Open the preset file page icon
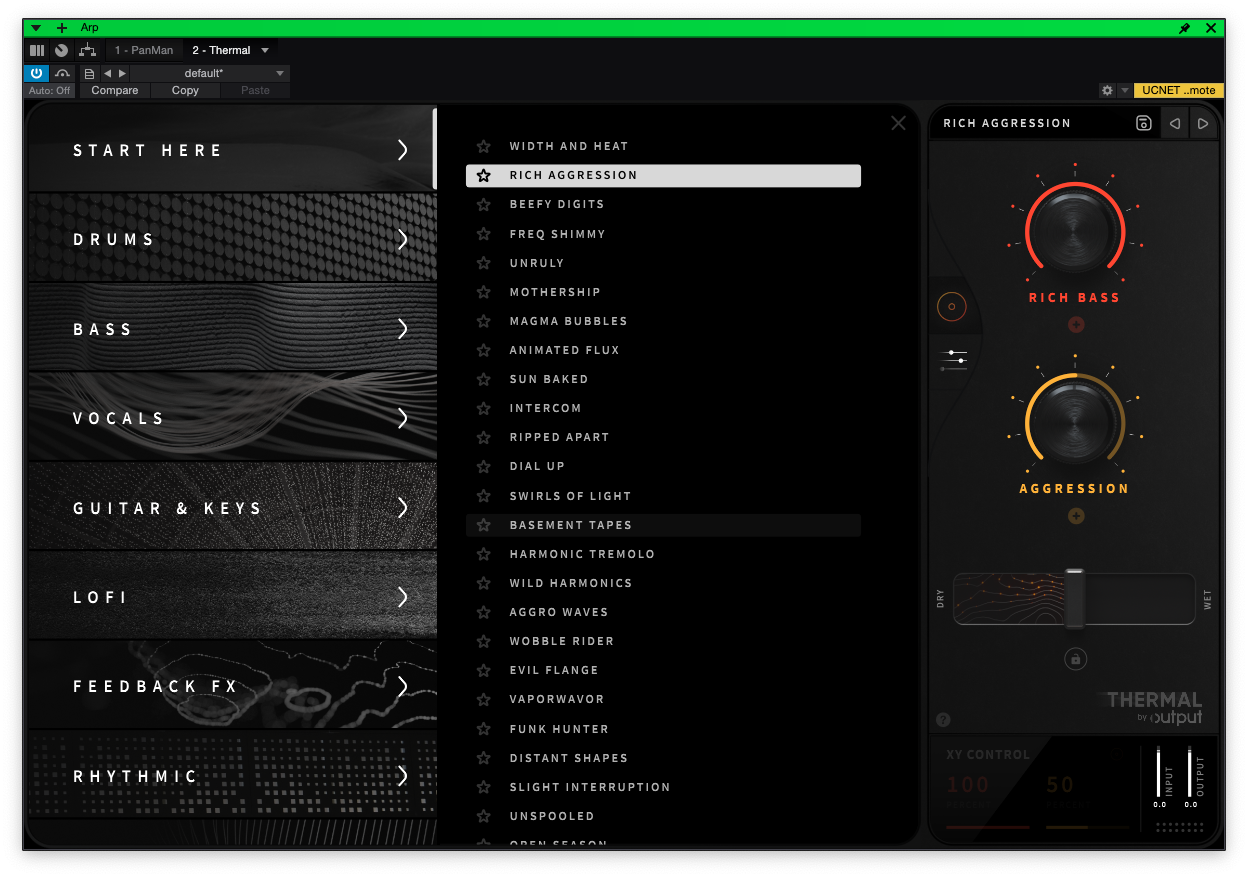Viewport: 1248px width, 877px height. (x=89, y=74)
